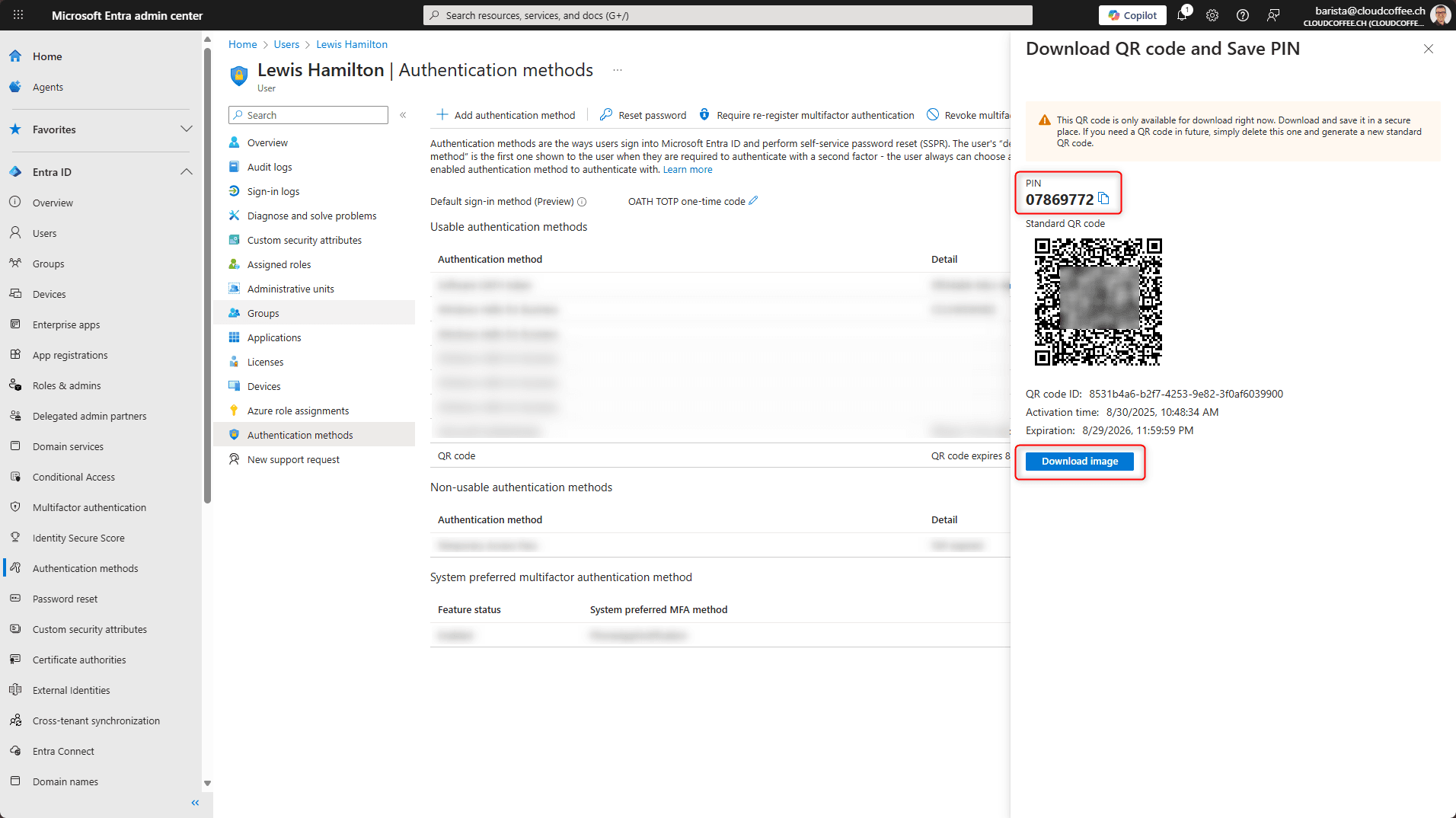Open the Learn more link
This screenshot has width=1456, height=818.
(688, 170)
